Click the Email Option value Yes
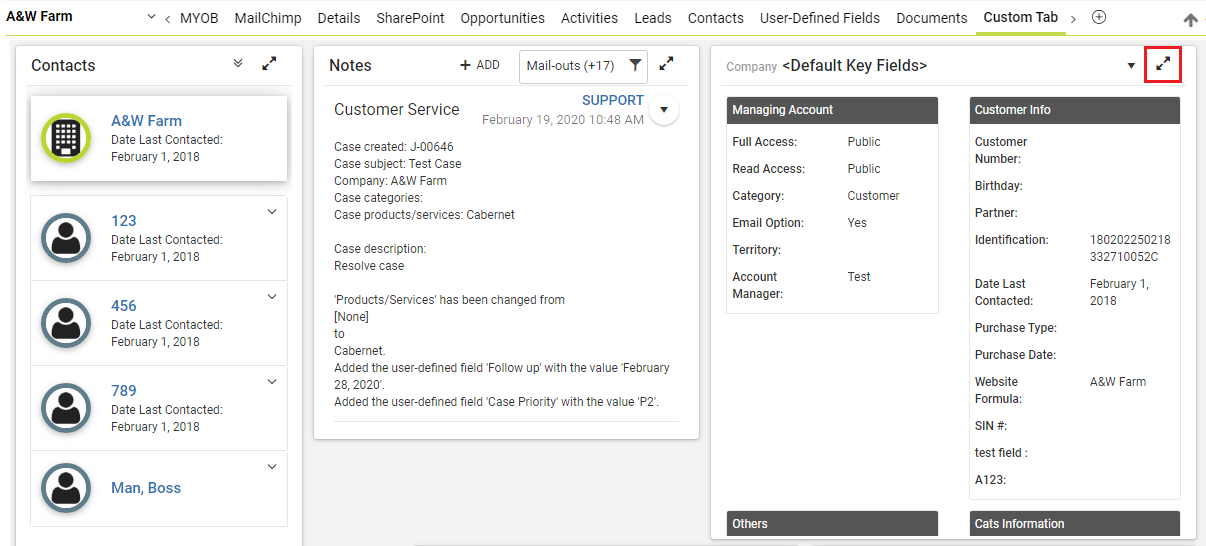This screenshot has width=1206, height=546. 857,223
